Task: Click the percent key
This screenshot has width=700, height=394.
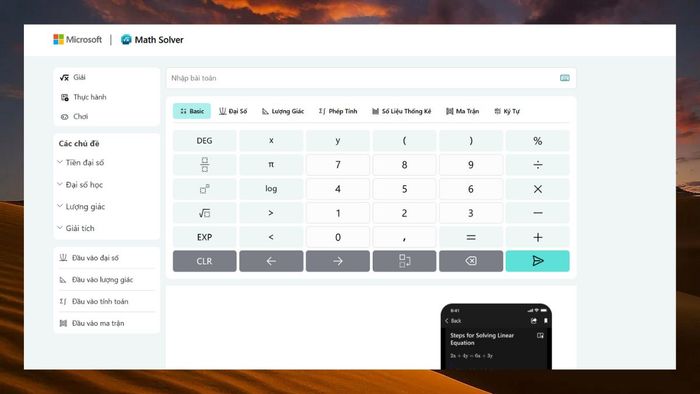Action: (538, 141)
